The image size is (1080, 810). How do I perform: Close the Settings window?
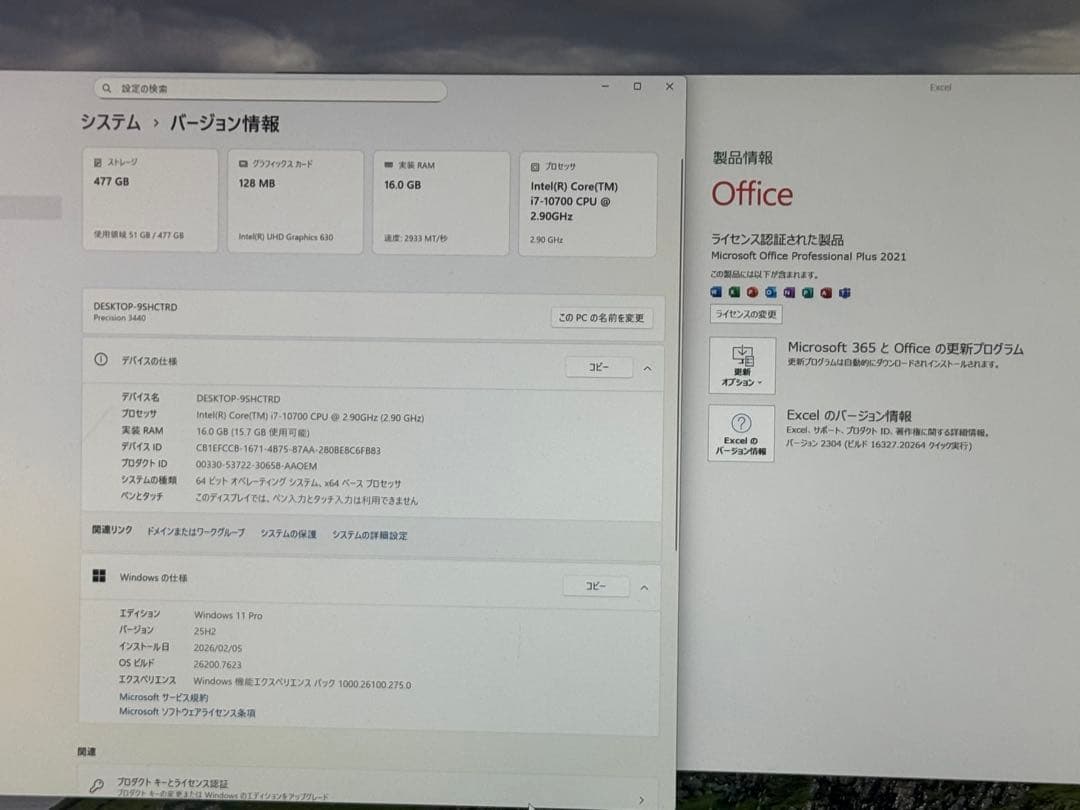[669, 86]
